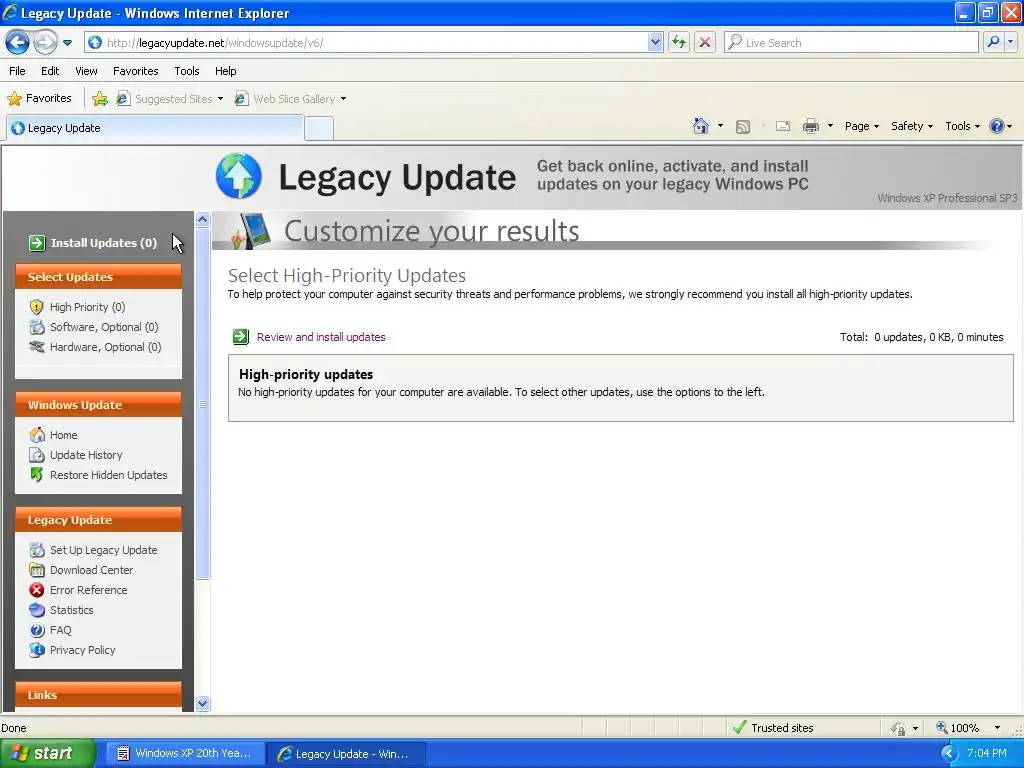Click the Statistics icon

[37, 610]
